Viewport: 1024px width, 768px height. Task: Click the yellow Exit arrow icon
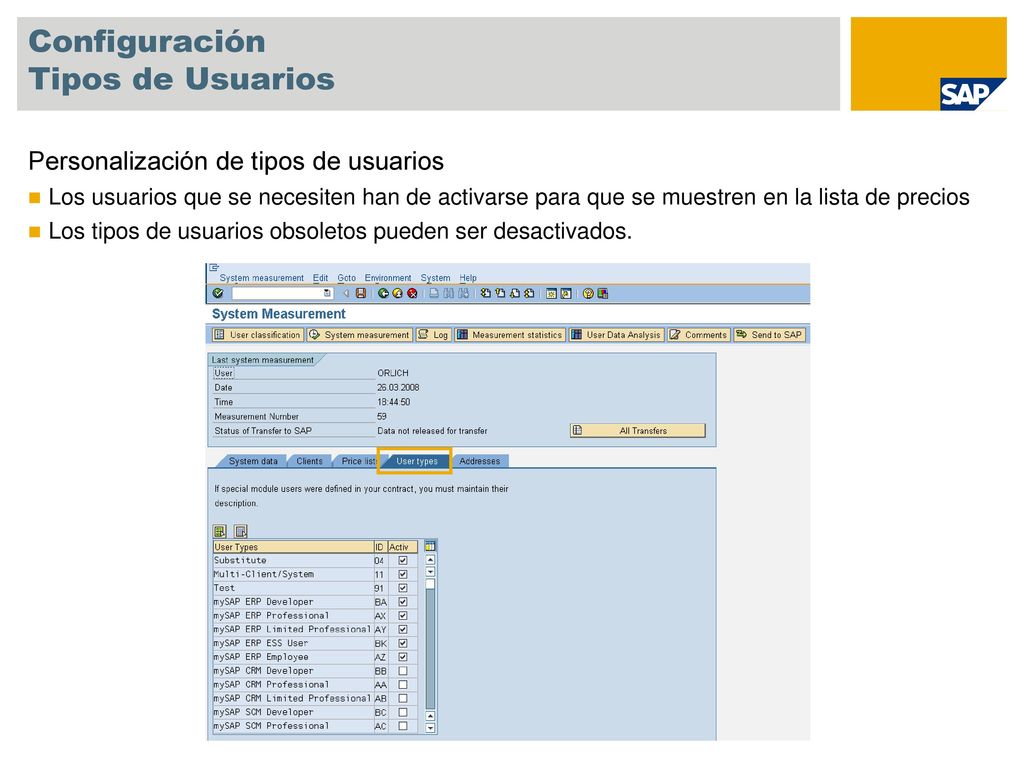[397, 294]
